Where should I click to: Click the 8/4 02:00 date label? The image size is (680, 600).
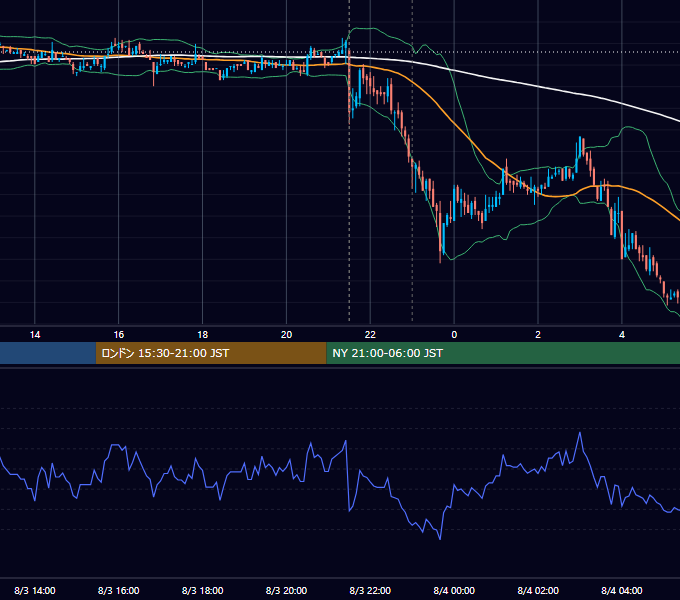pos(538,590)
